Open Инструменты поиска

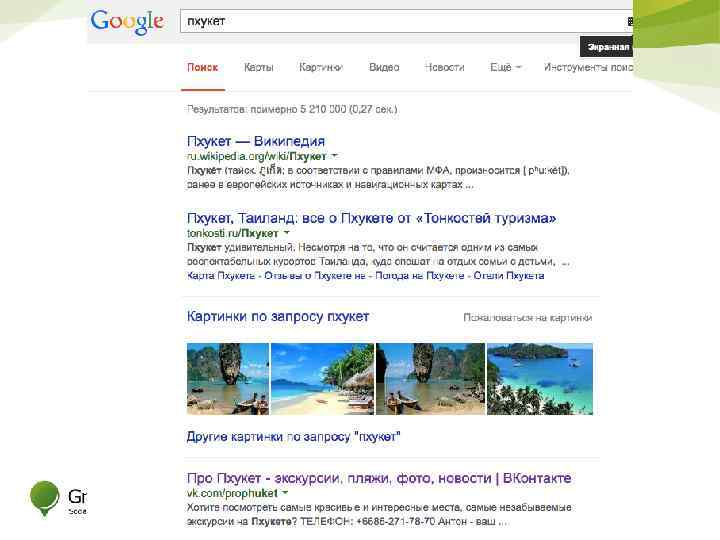[x=588, y=68]
